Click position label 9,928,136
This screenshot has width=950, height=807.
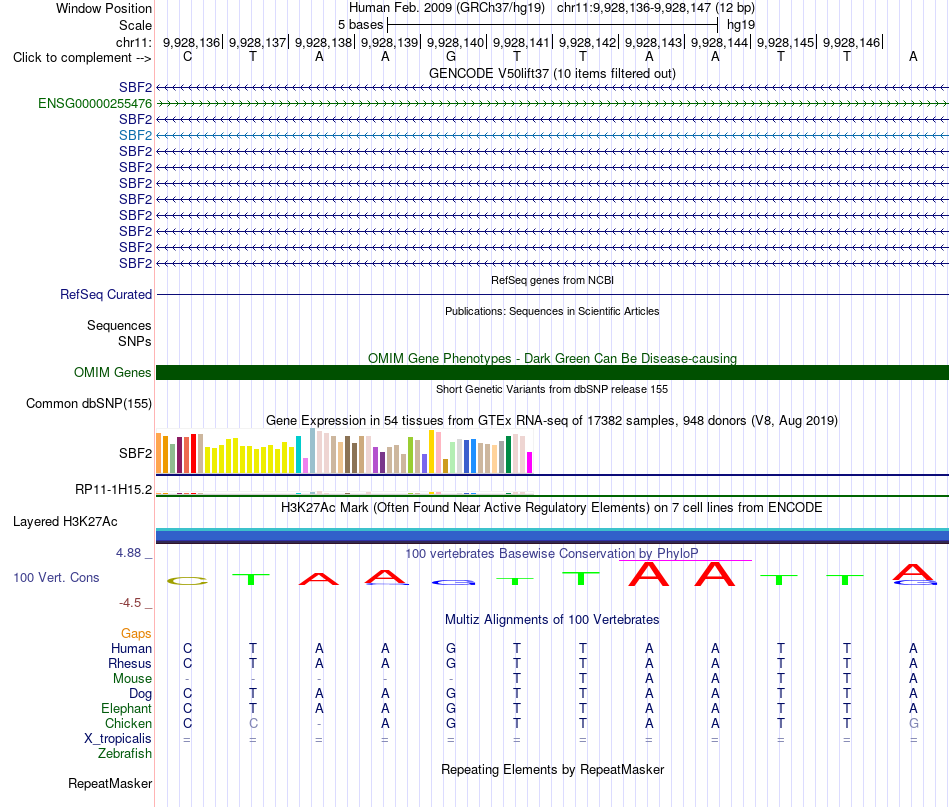coord(191,42)
